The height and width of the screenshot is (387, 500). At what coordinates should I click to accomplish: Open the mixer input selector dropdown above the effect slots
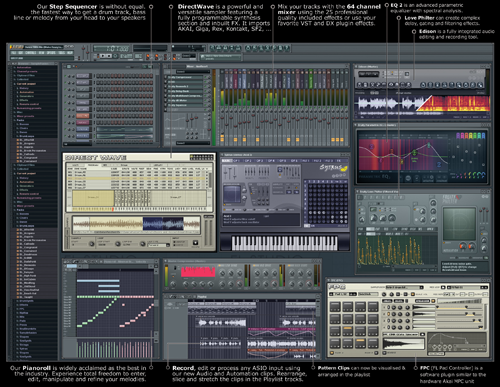click(192, 71)
